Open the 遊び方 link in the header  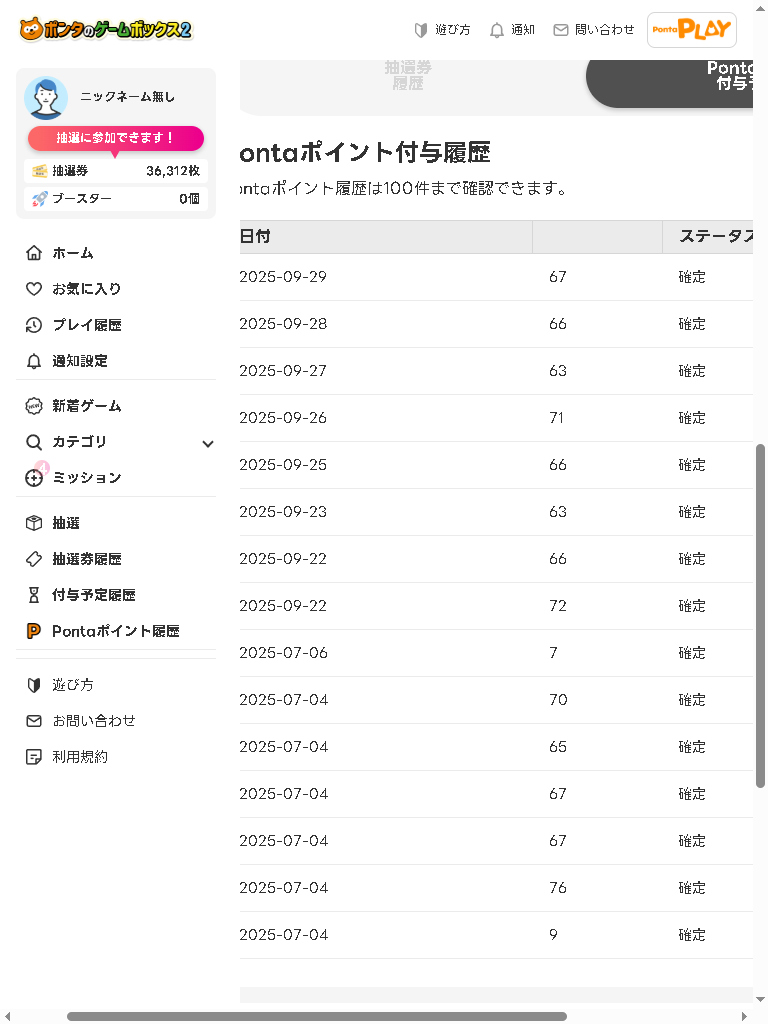coord(442,30)
